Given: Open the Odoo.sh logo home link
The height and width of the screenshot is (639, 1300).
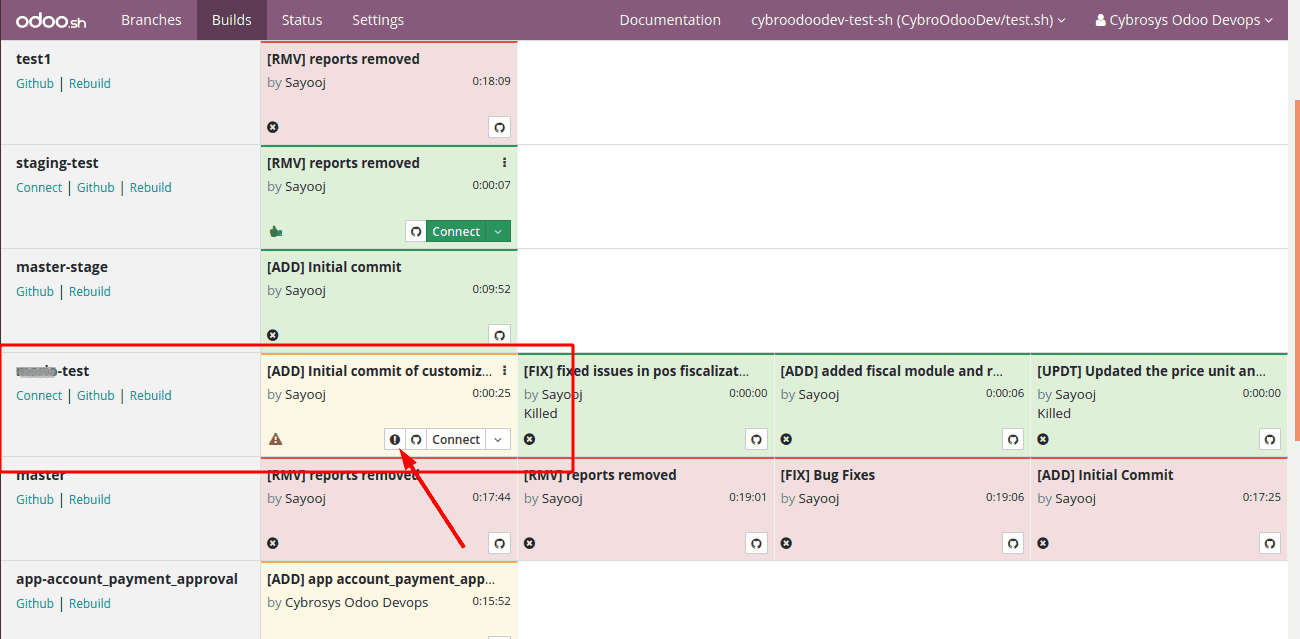Looking at the screenshot, I should pyautogui.click(x=51, y=20).
